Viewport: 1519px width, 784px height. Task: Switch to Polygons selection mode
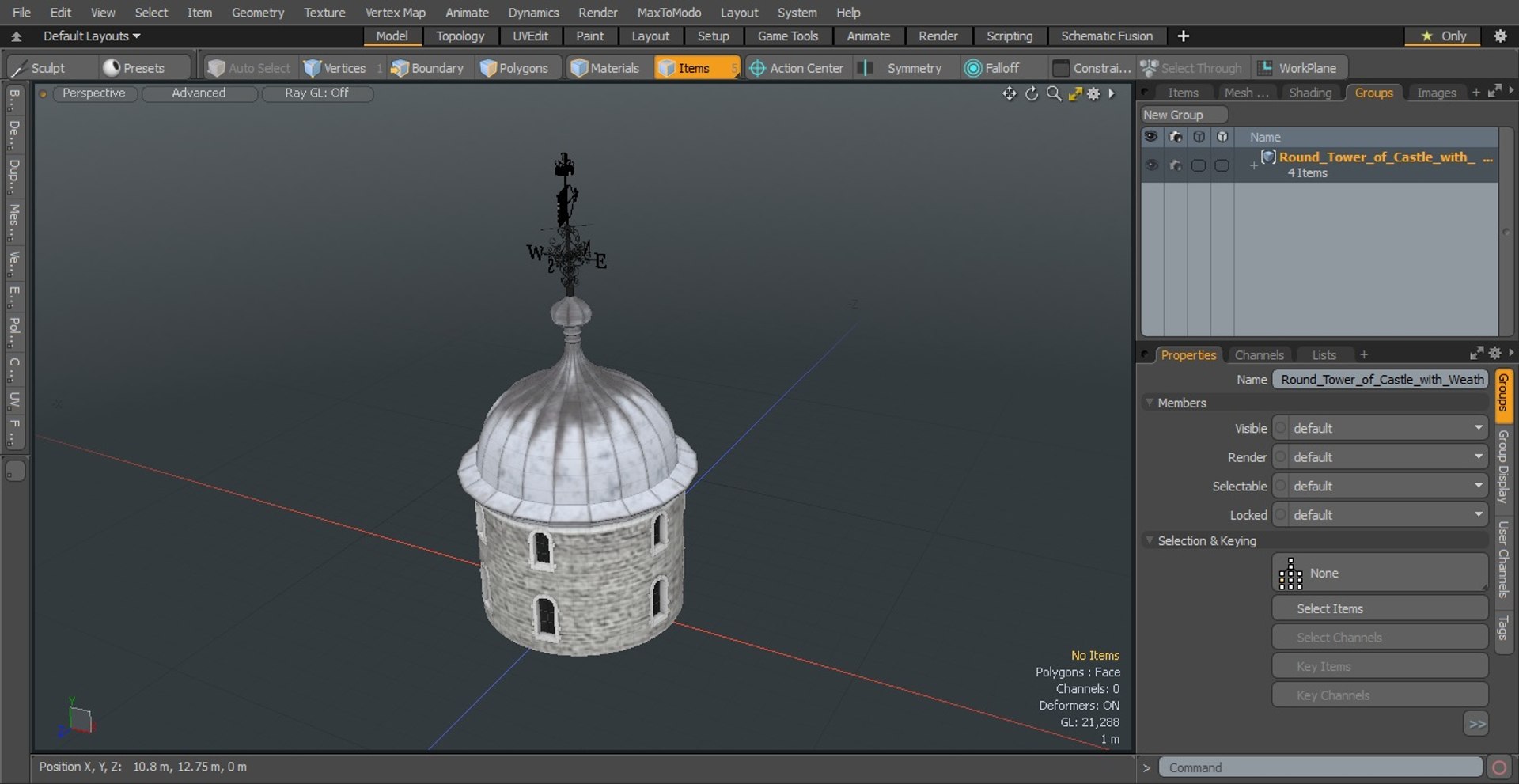tap(514, 68)
